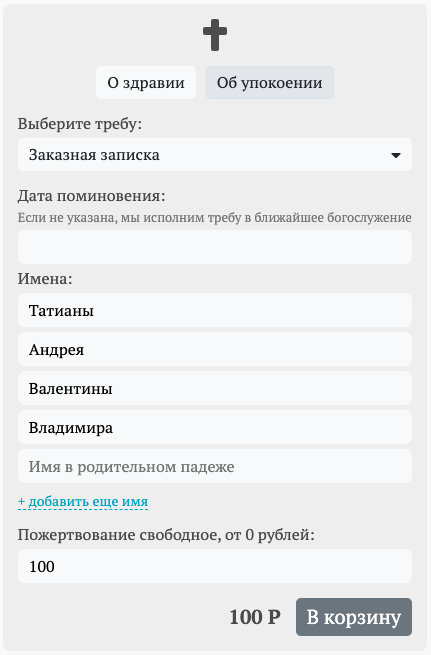Select the «Владимира» name field
The height and width of the screenshot is (655, 431).
tap(215, 427)
